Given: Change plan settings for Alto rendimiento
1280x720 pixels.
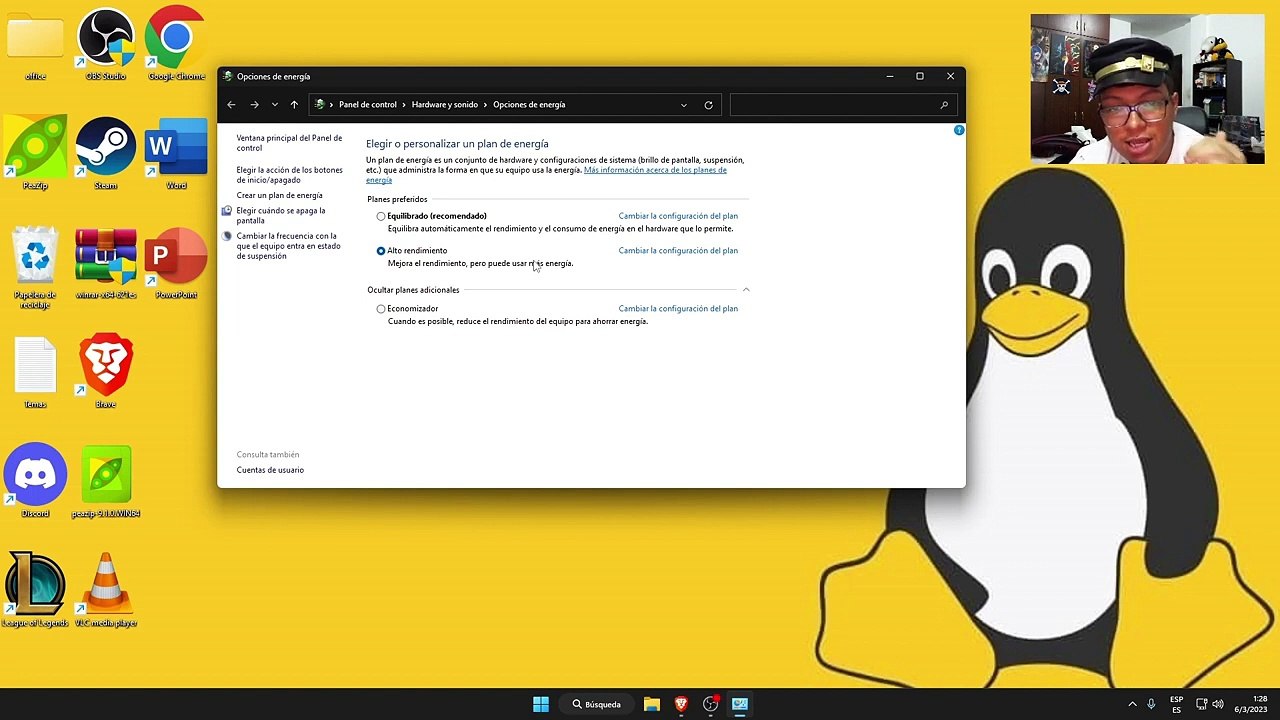Looking at the screenshot, I should [x=678, y=251].
